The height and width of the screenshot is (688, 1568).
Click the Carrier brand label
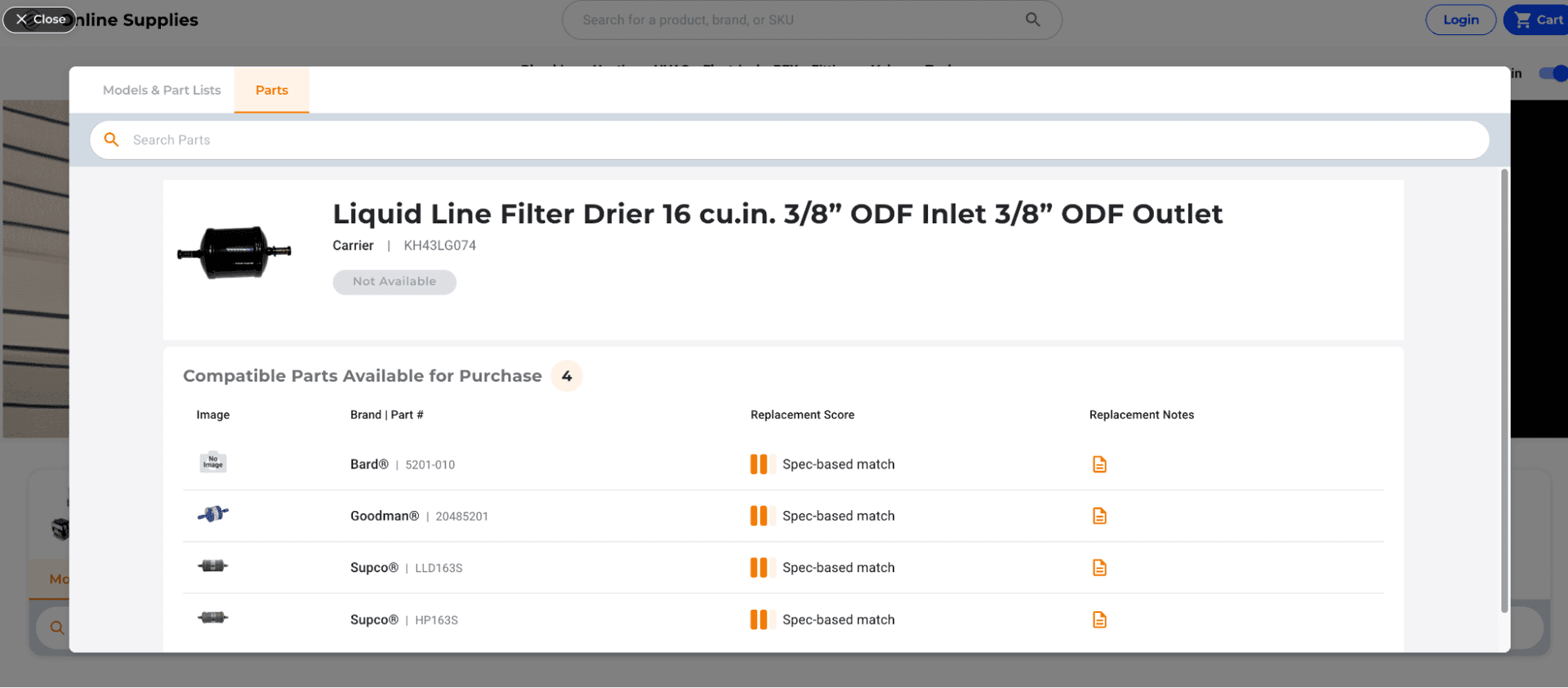tap(353, 246)
